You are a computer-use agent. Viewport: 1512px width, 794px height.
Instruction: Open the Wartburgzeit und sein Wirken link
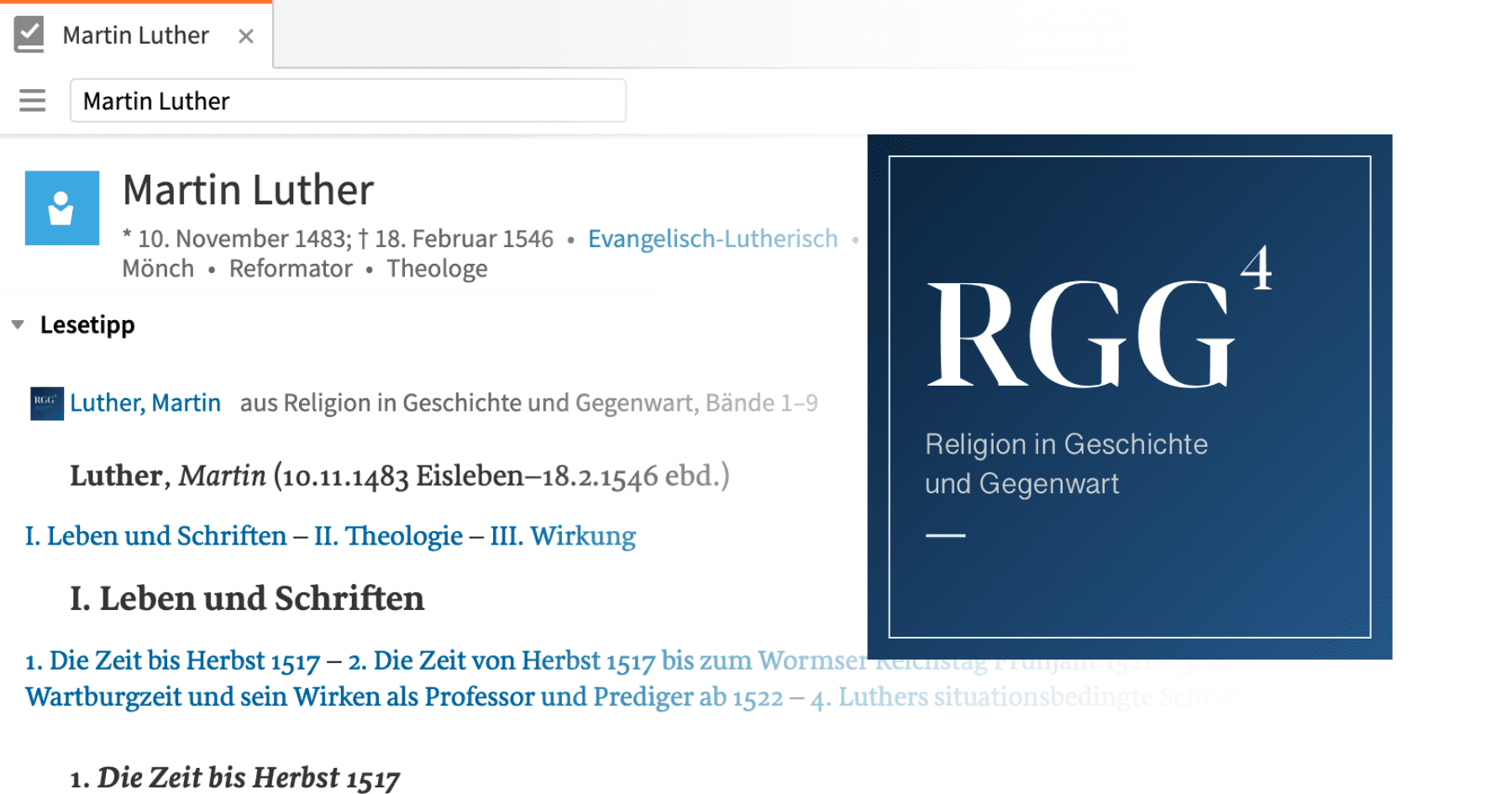click(x=403, y=697)
